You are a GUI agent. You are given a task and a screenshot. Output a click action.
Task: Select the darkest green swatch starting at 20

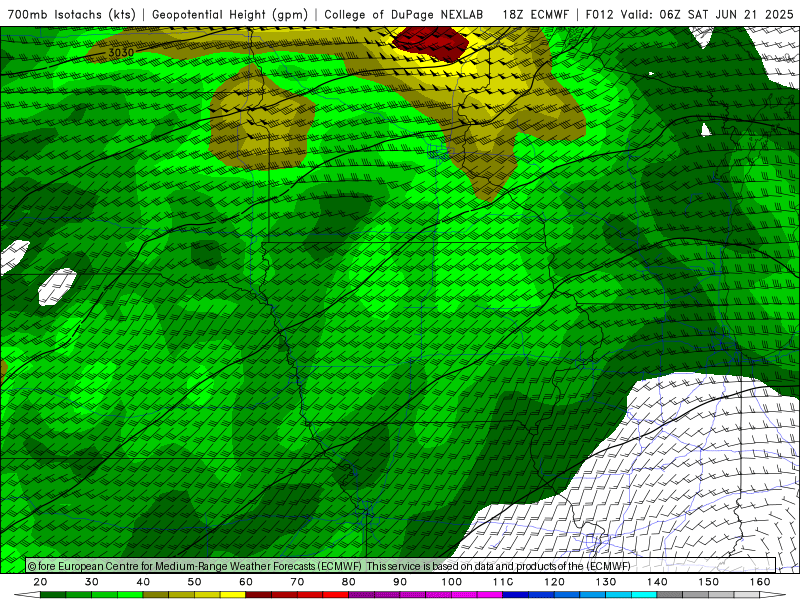pos(53,595)
